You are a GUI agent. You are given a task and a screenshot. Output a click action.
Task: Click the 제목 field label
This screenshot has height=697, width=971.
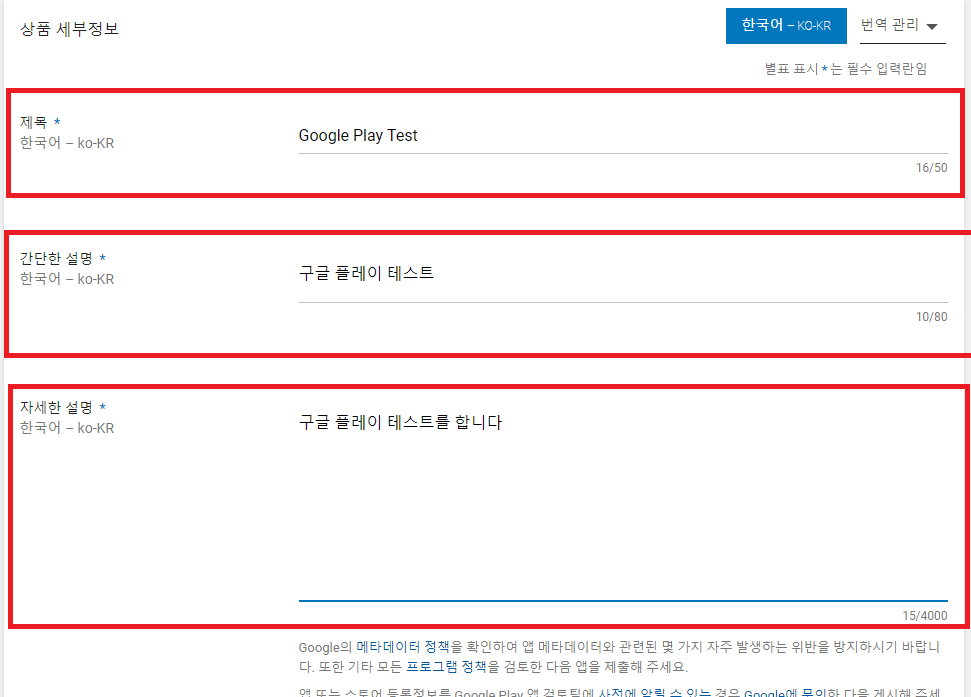coord(33,122)
